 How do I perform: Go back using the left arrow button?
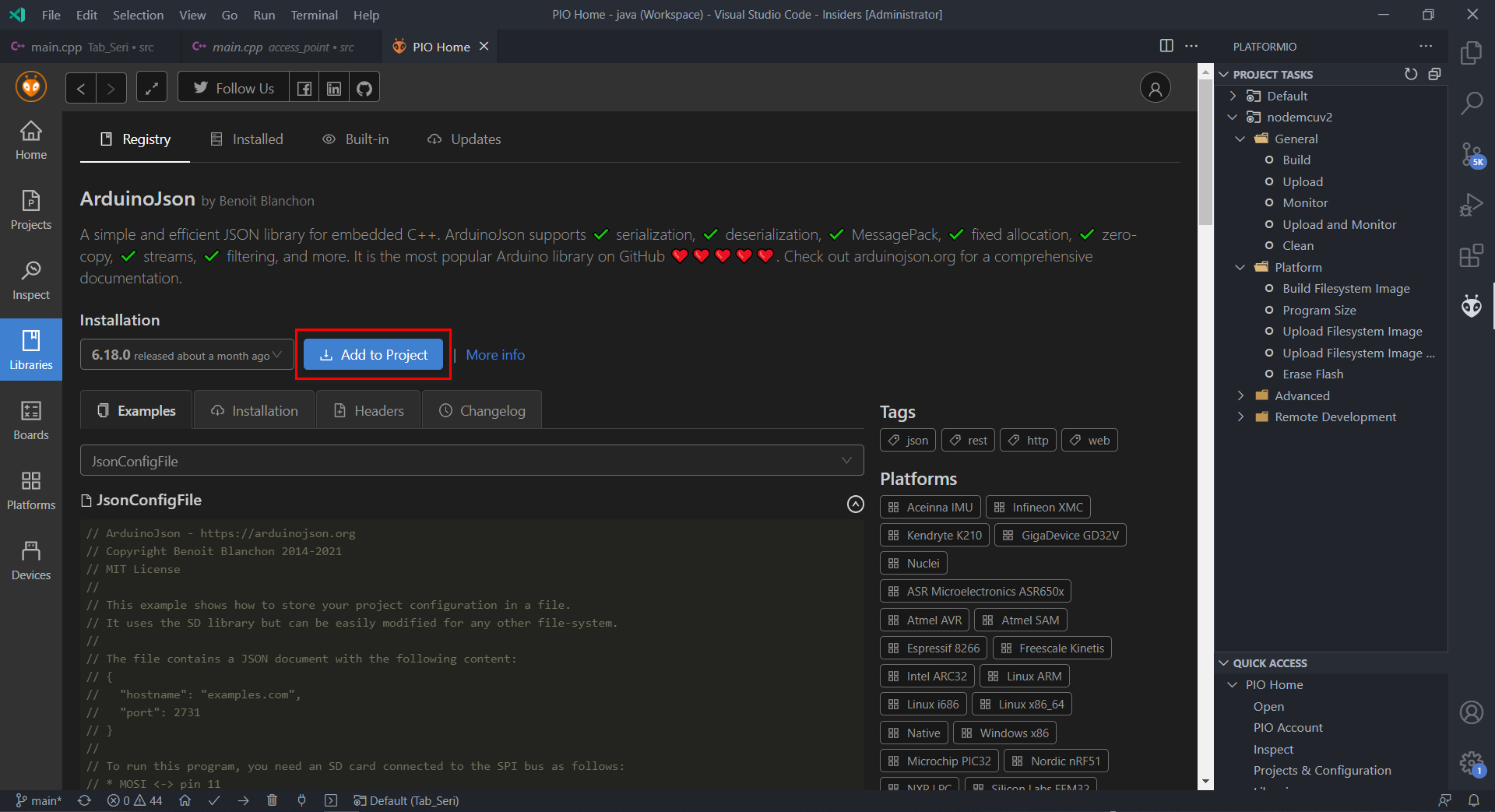(81, 88)
